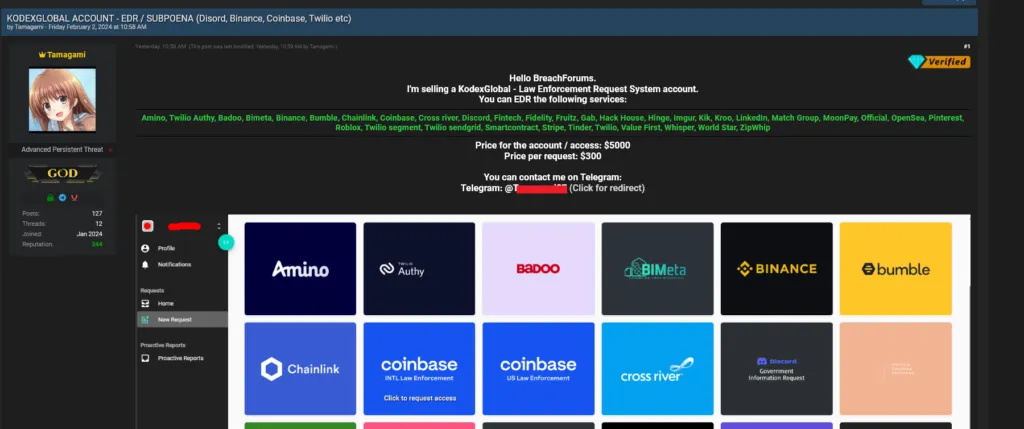Select the Badoo tile
The height and width of the screenshot is (429, 1024).
click(x=538, y=268)
